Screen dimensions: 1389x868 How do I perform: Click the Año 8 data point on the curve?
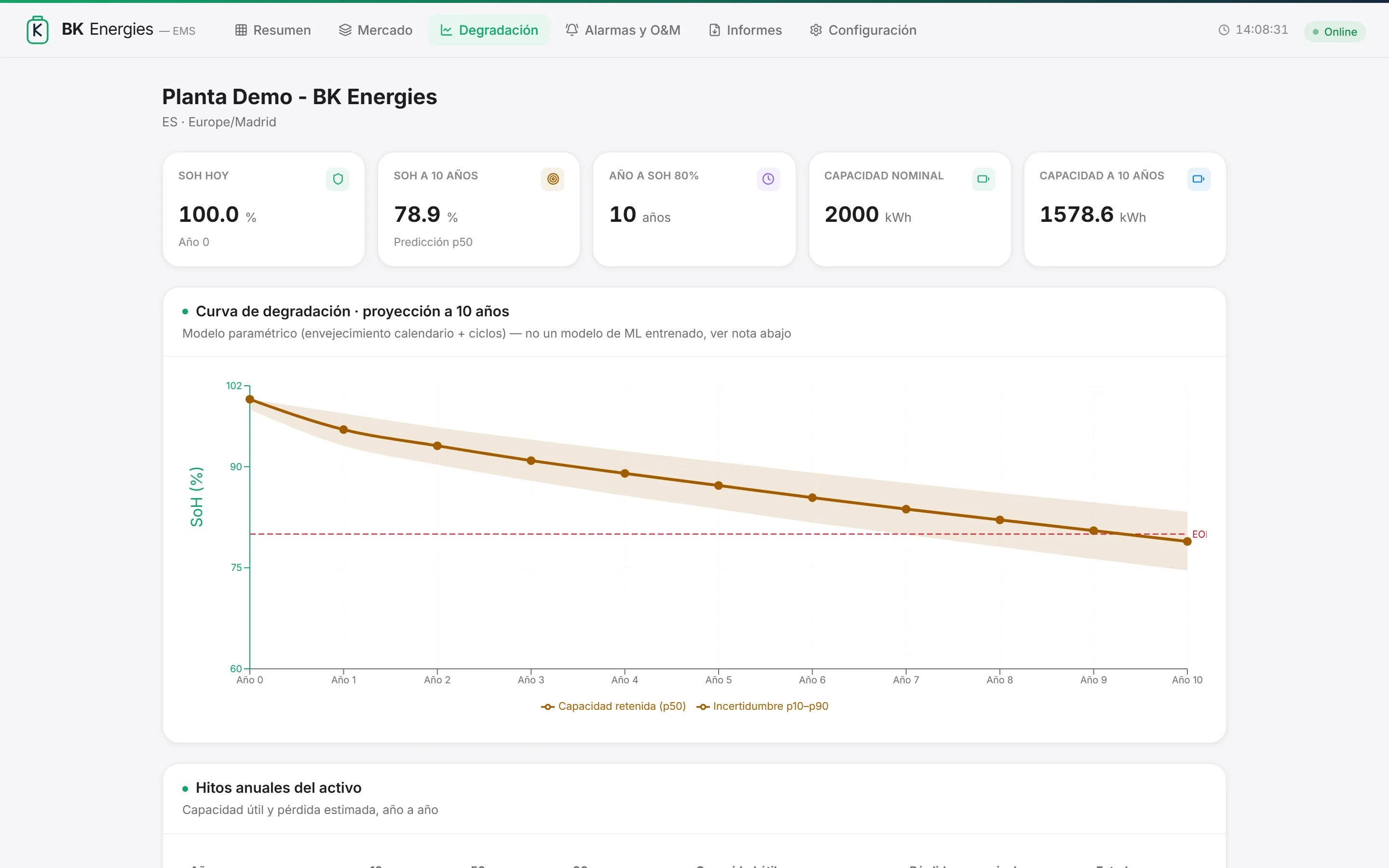[x=1000, y=520]
